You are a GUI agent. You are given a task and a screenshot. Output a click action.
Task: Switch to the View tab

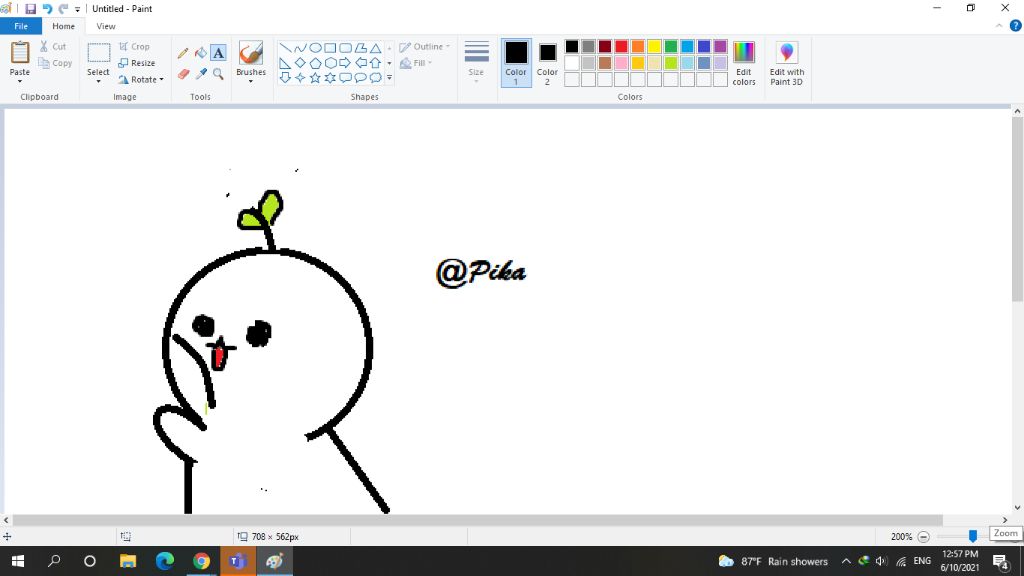(x=106, y=26)
